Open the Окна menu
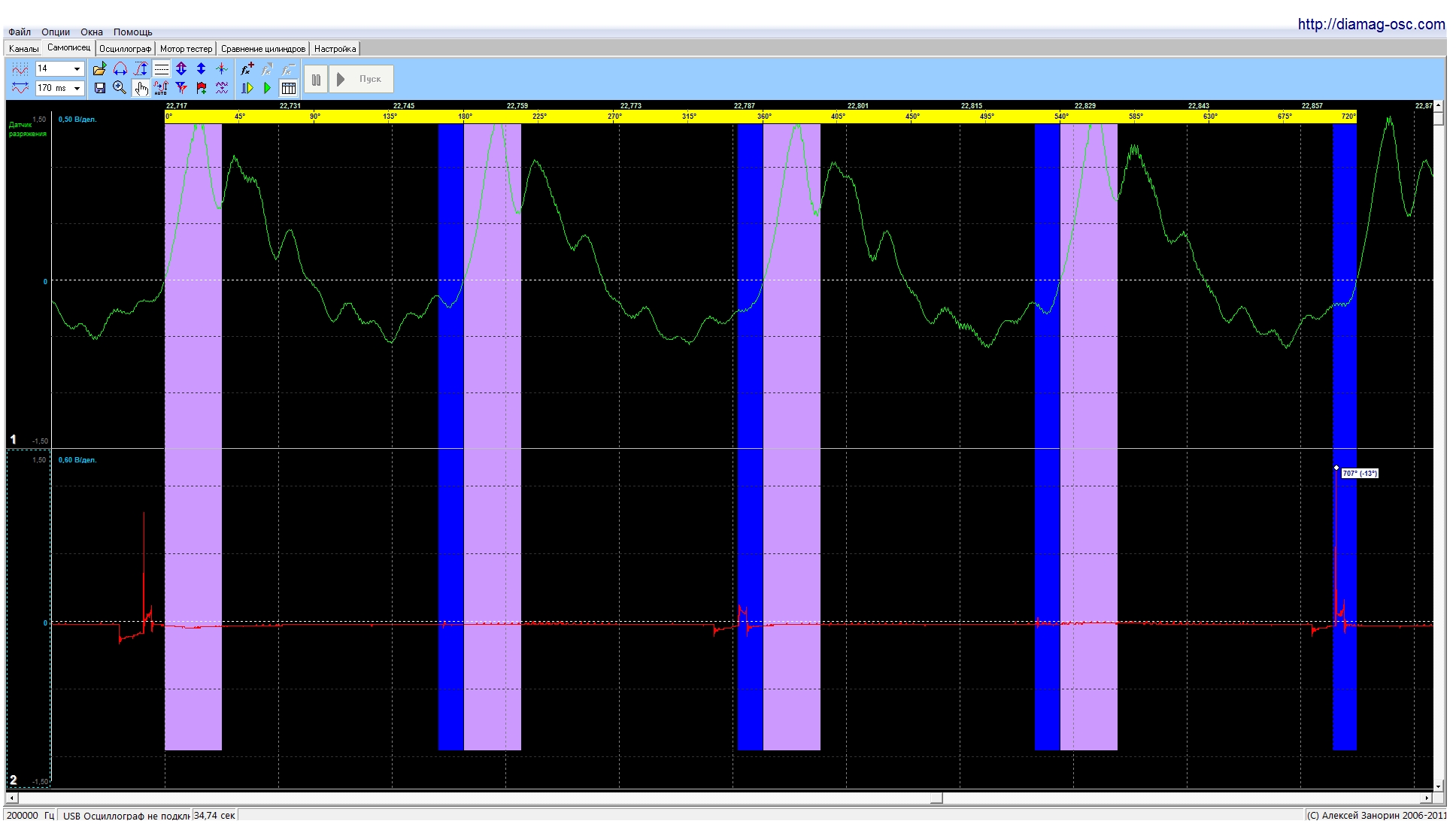Image resolution: width=1456 pixels, height=824 pixels. coord(92,32)
